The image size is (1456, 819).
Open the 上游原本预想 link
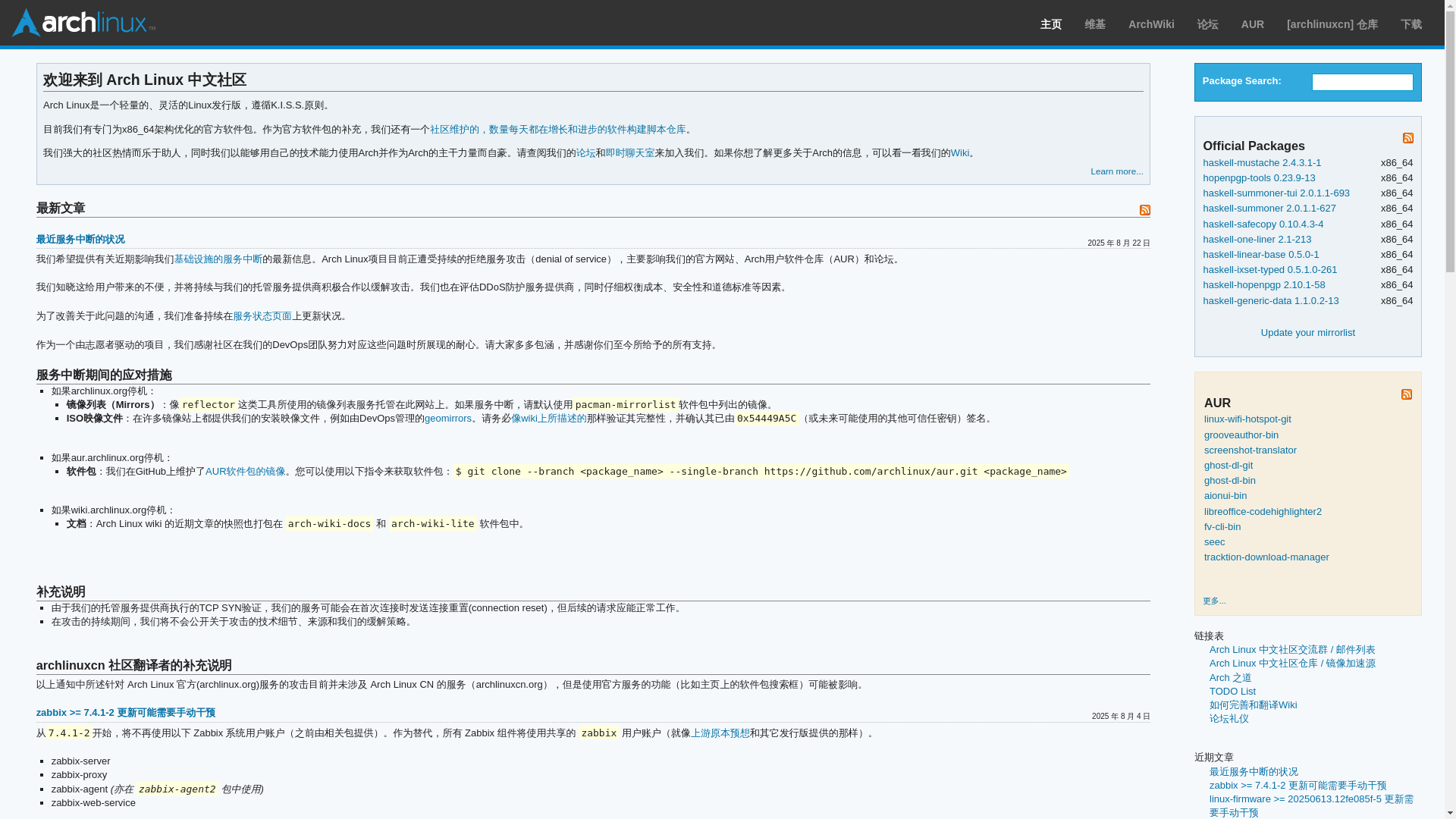click(x=720, y=733)
